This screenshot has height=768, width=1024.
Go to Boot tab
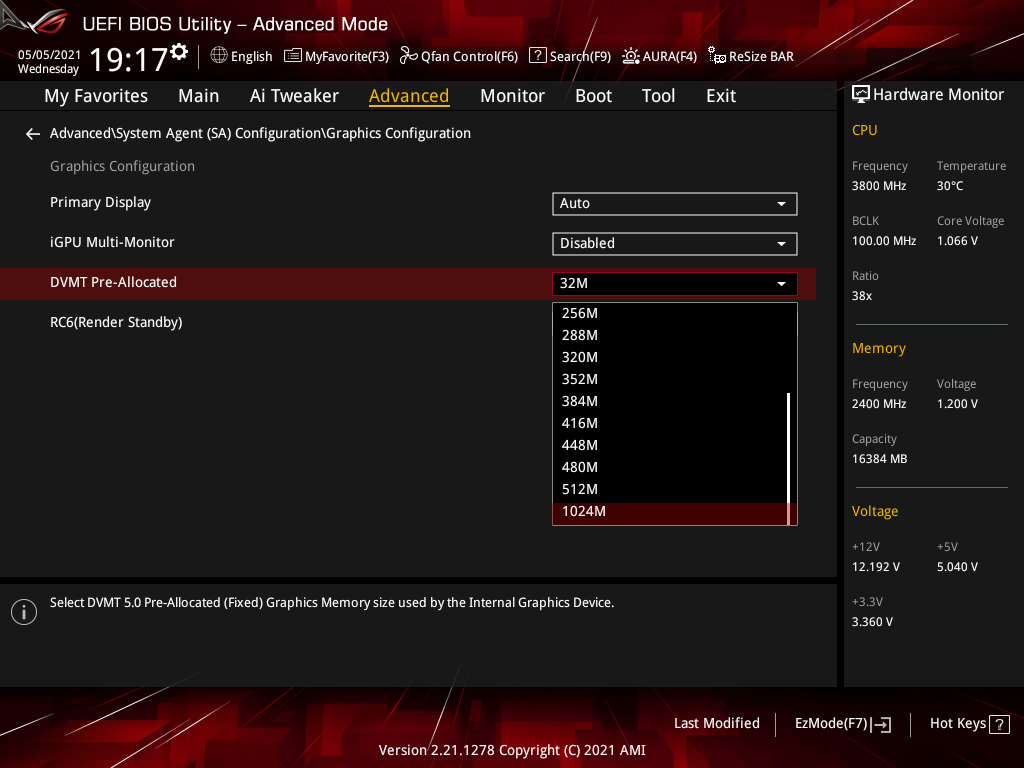pos(593,96)
